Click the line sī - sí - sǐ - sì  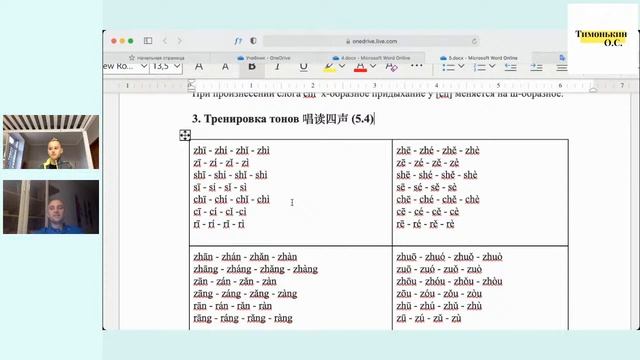220,187
